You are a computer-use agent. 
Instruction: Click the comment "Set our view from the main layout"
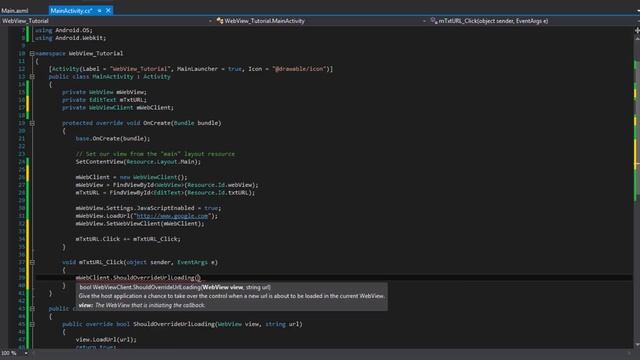pos(155,154)
